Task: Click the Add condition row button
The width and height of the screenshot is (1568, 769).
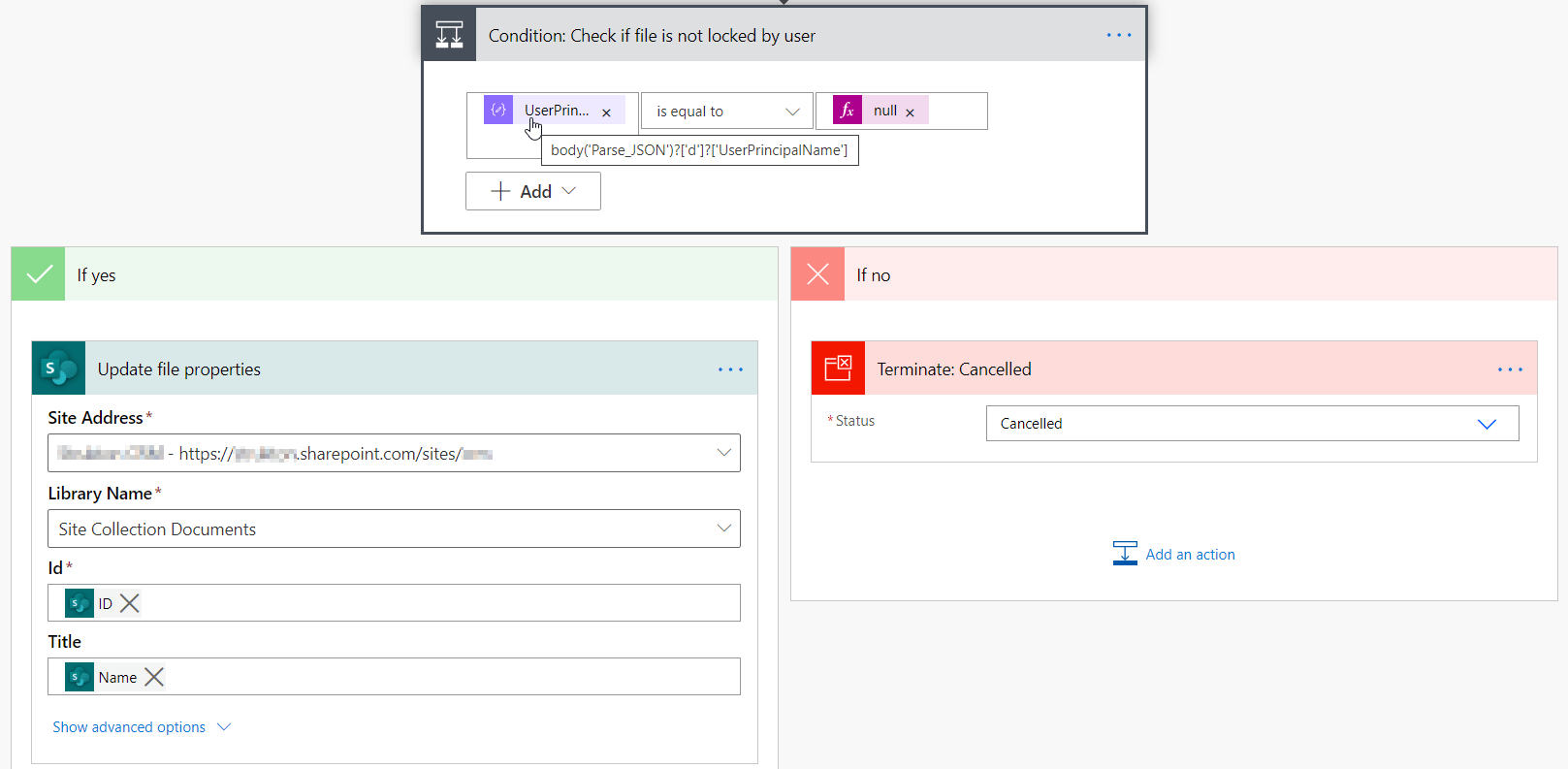Action: pos(533,191)
